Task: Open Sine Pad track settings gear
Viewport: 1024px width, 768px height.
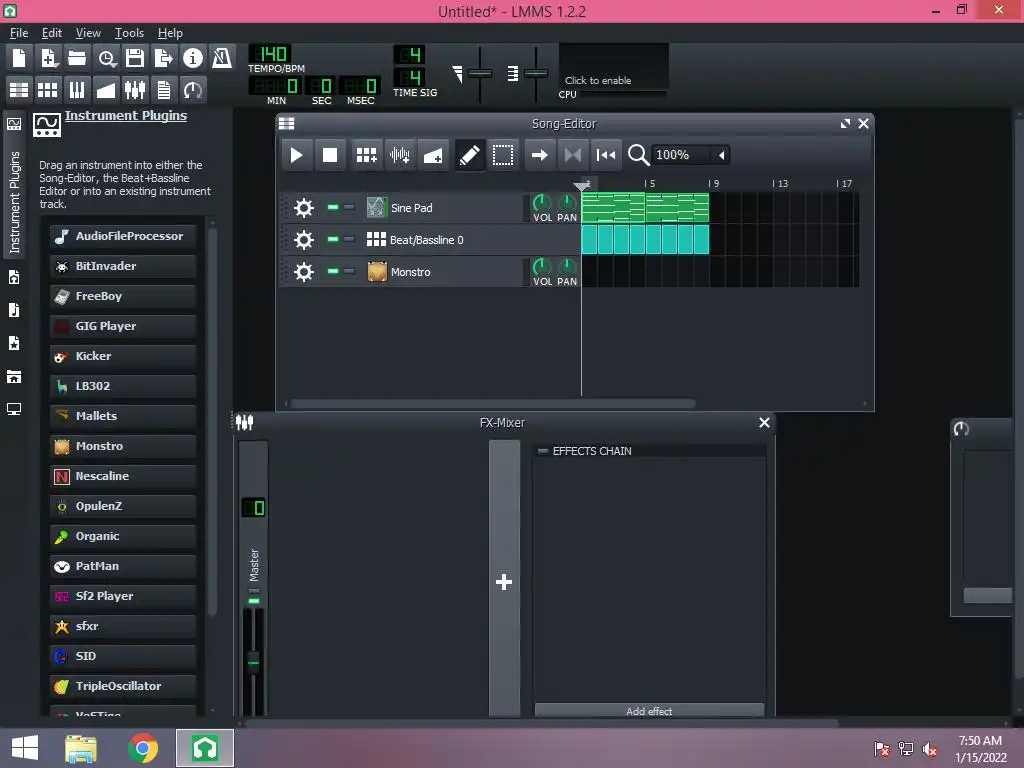Action: (x=304, y=208)
